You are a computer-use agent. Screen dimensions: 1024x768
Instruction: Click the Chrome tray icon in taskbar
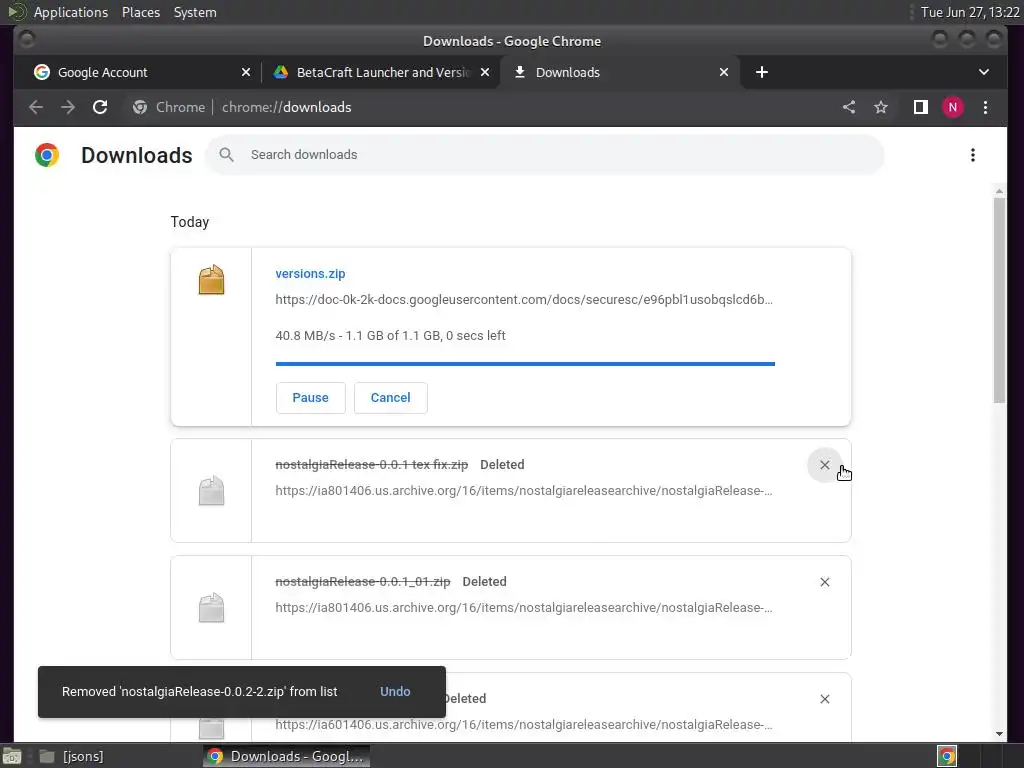[x=947, y=756]
